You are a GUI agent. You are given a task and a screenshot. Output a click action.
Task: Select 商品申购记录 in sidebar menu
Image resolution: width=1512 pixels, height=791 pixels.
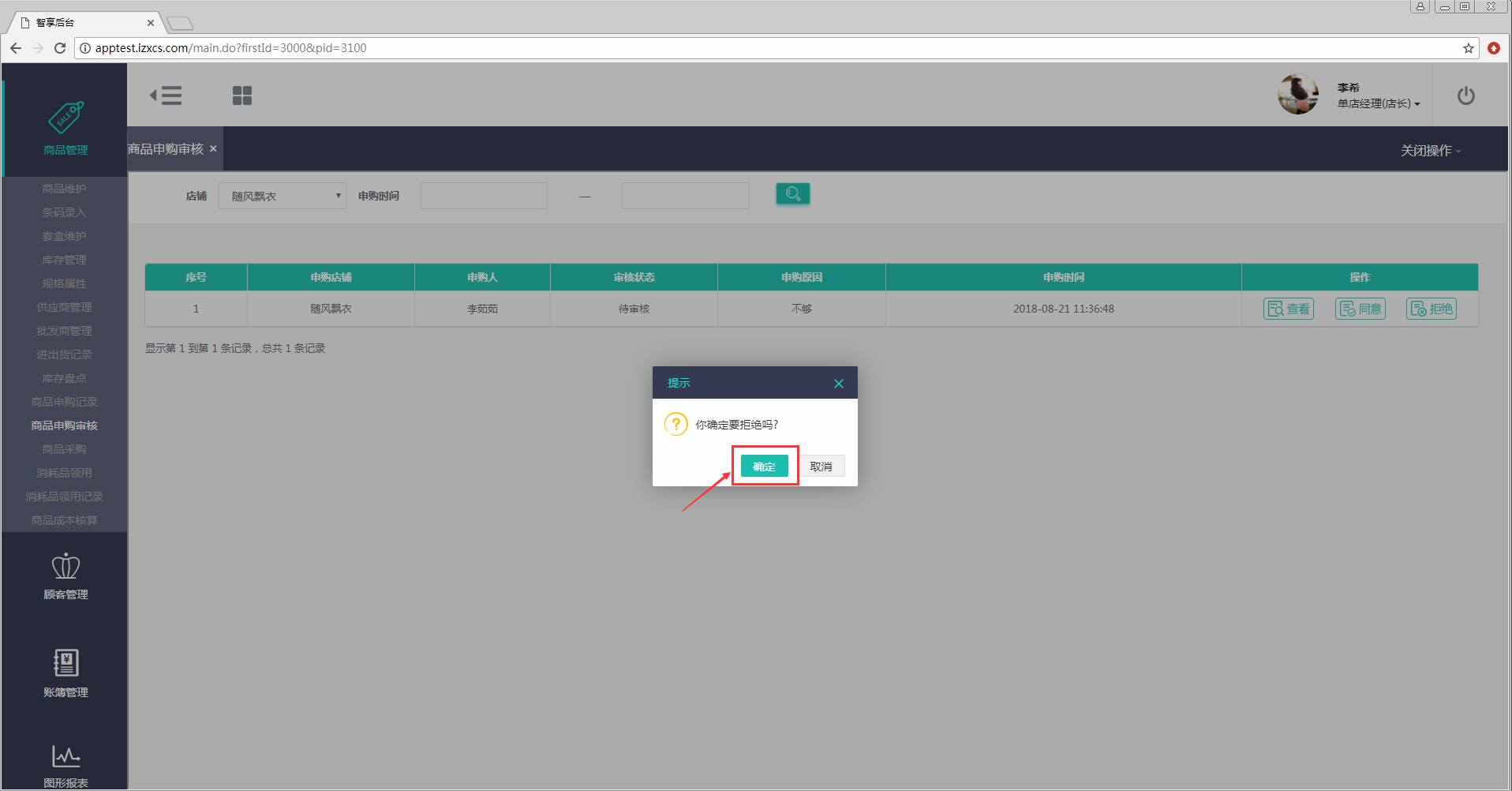[65, 402]
